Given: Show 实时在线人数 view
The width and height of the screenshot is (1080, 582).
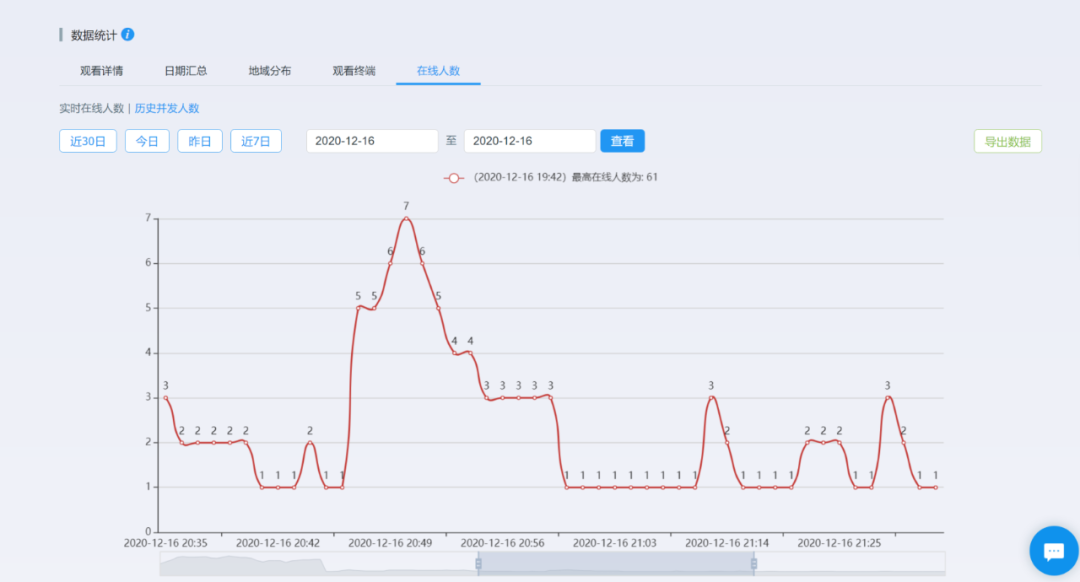Looking at the screenshot, I should (x=91, y=108).
